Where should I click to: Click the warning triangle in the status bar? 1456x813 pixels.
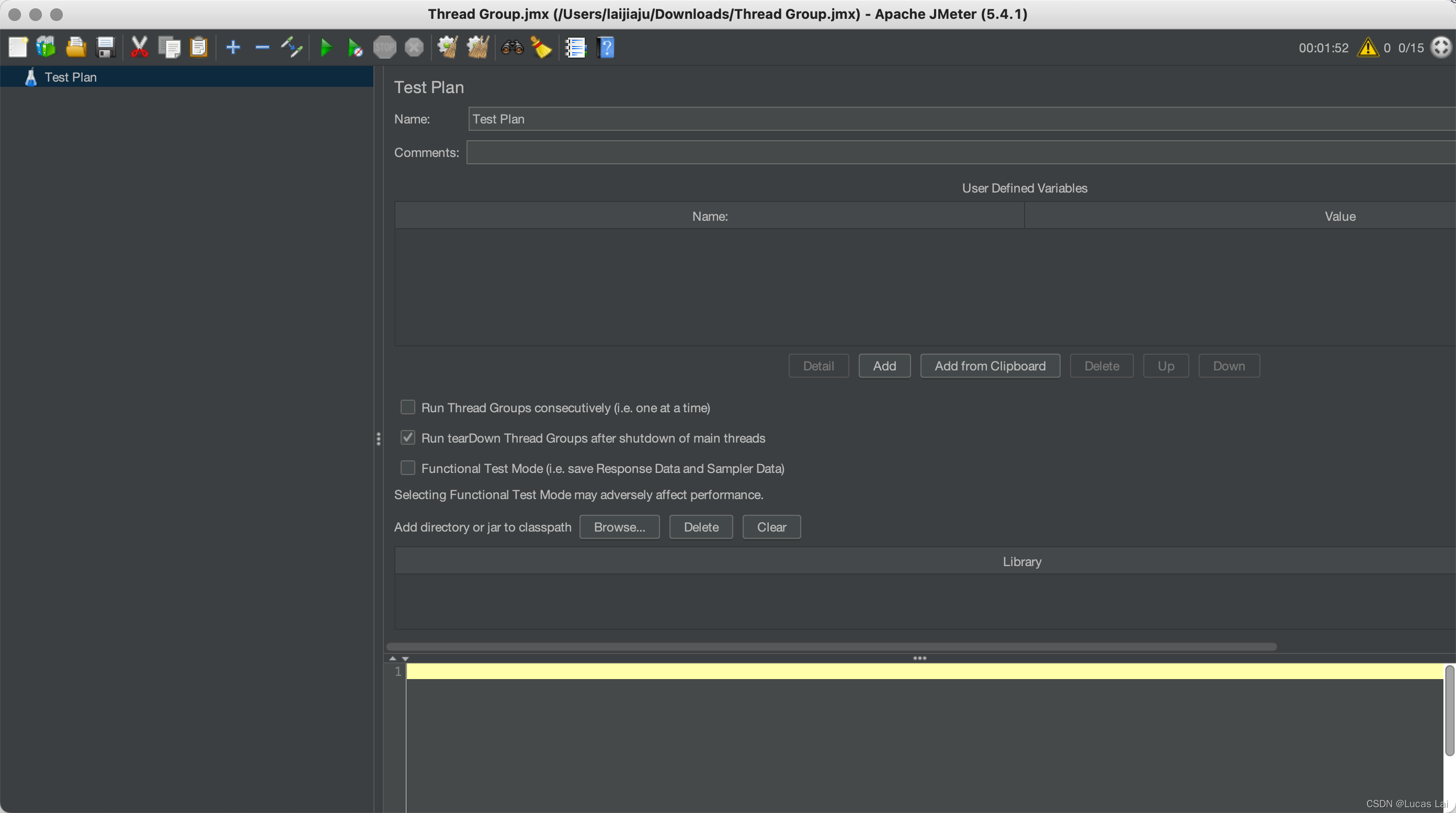point(1368,48)
